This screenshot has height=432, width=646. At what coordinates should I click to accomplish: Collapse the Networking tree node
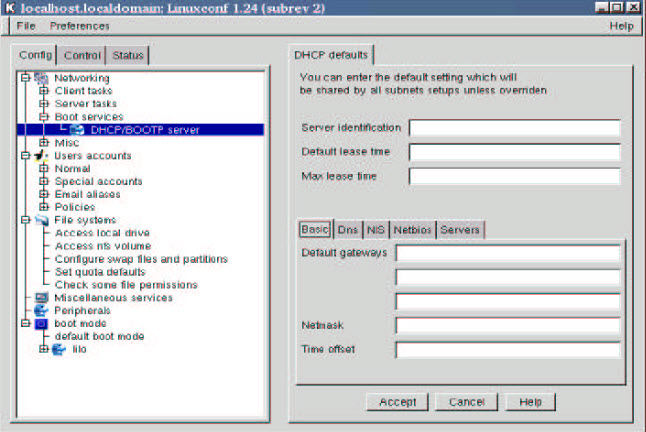click(x=26, y=77)
